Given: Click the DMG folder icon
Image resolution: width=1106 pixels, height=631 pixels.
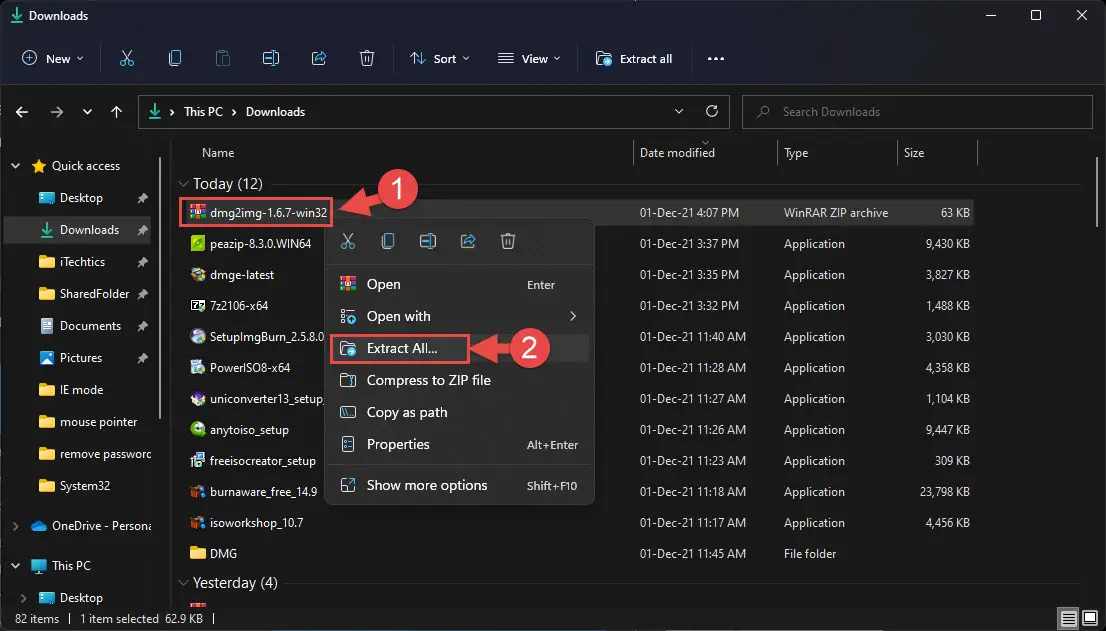Looking at the screenshot, I should [x=198, y=553].
